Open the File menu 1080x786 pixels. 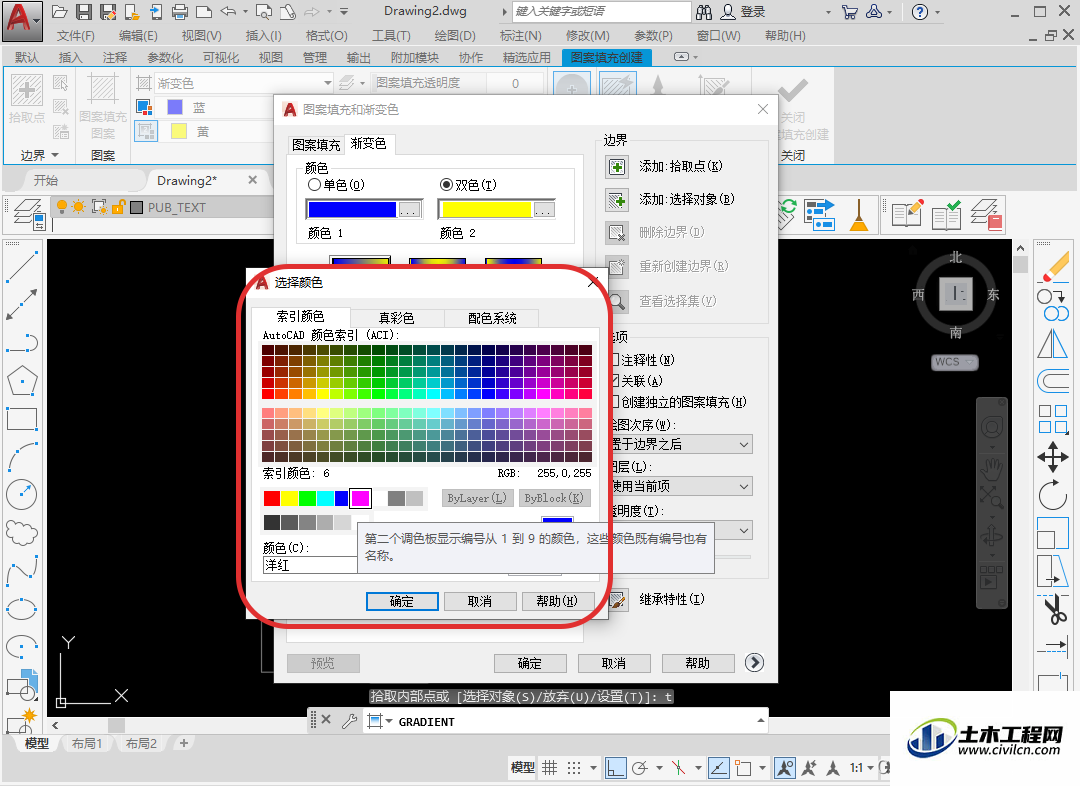(75, 36)
